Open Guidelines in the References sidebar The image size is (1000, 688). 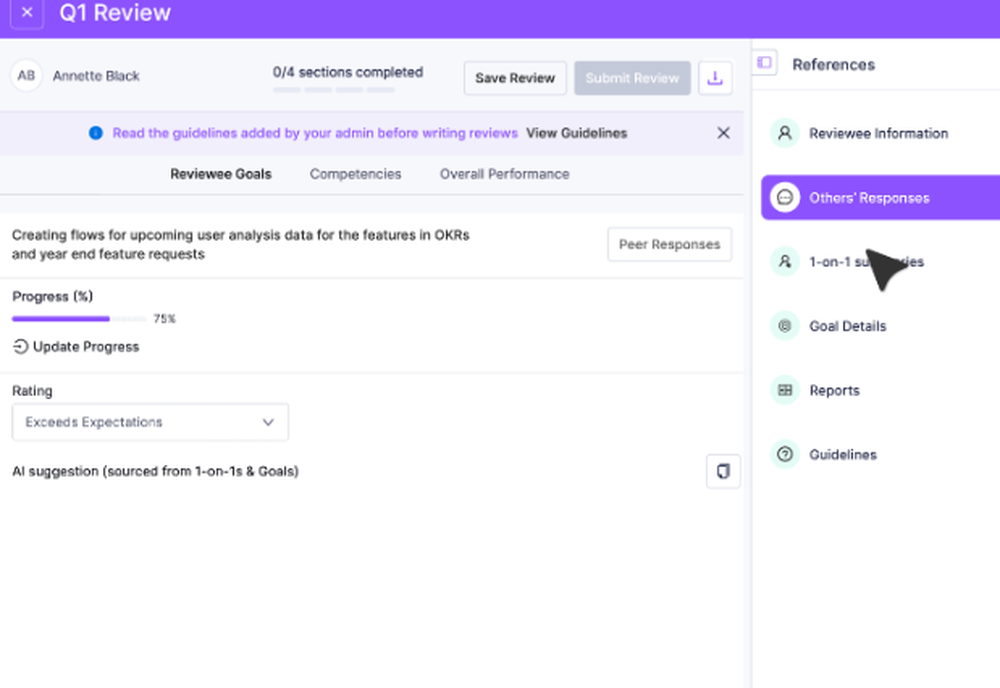tap(842, 454)
